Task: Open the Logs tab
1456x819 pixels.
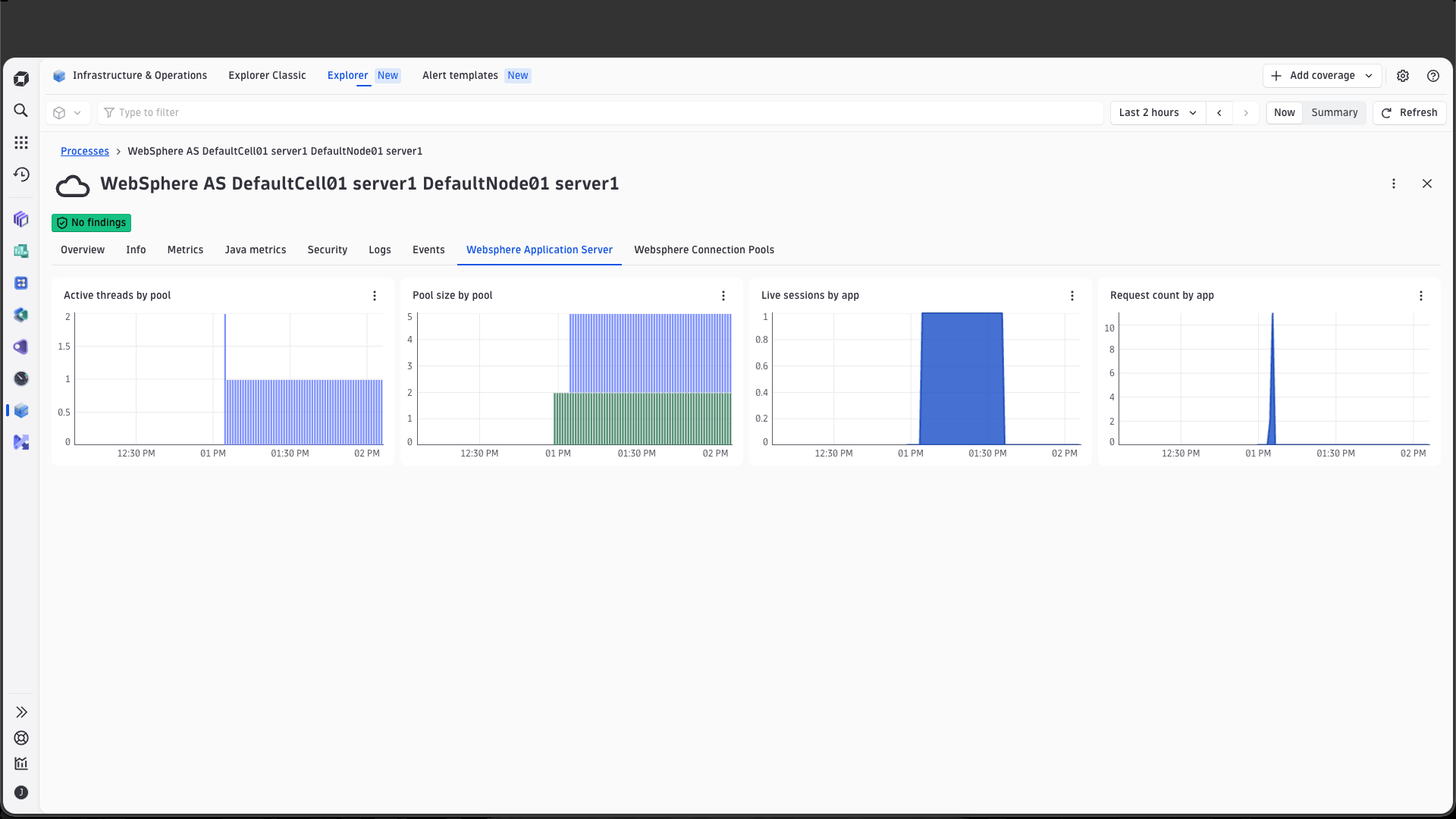Action: [380, 250]
